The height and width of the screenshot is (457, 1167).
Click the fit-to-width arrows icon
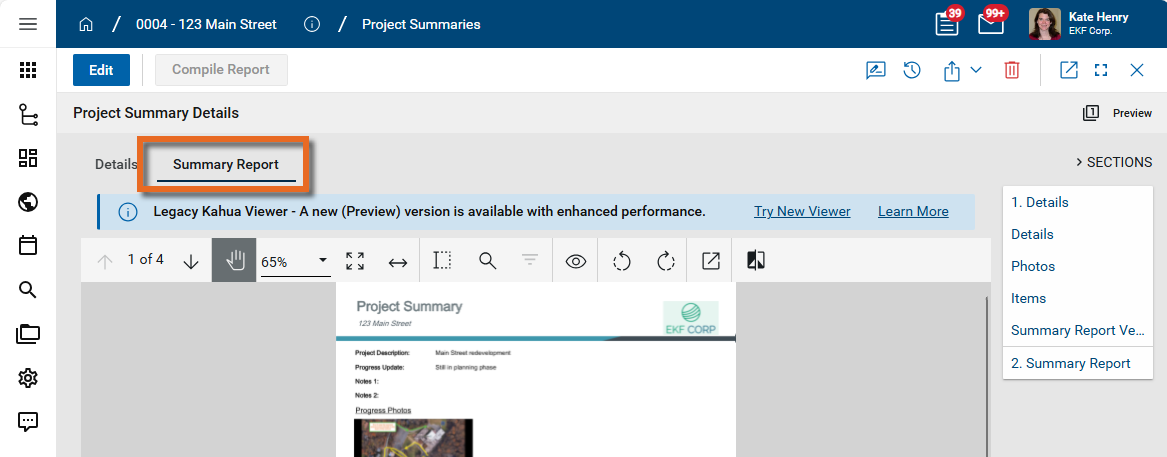tap(398, 261)
